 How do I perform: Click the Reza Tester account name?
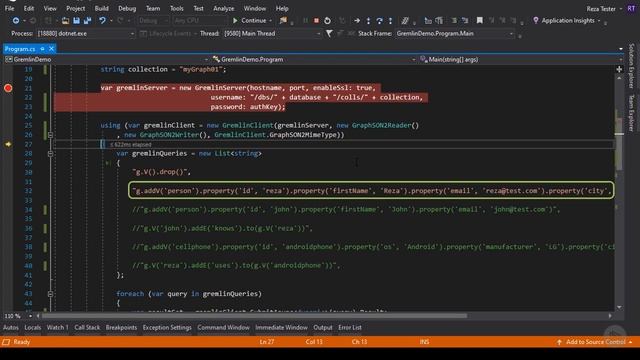coord(601,8)
